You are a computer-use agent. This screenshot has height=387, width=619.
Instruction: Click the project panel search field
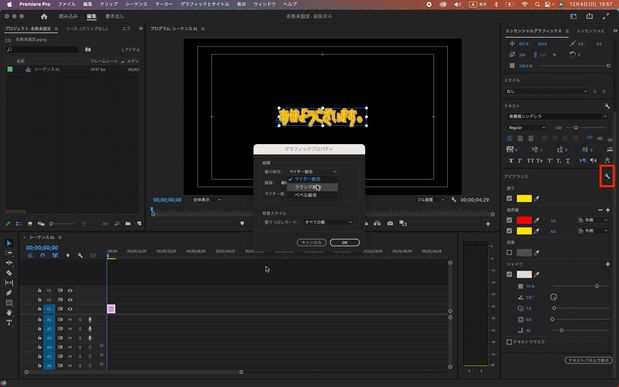tap(42, 49)
